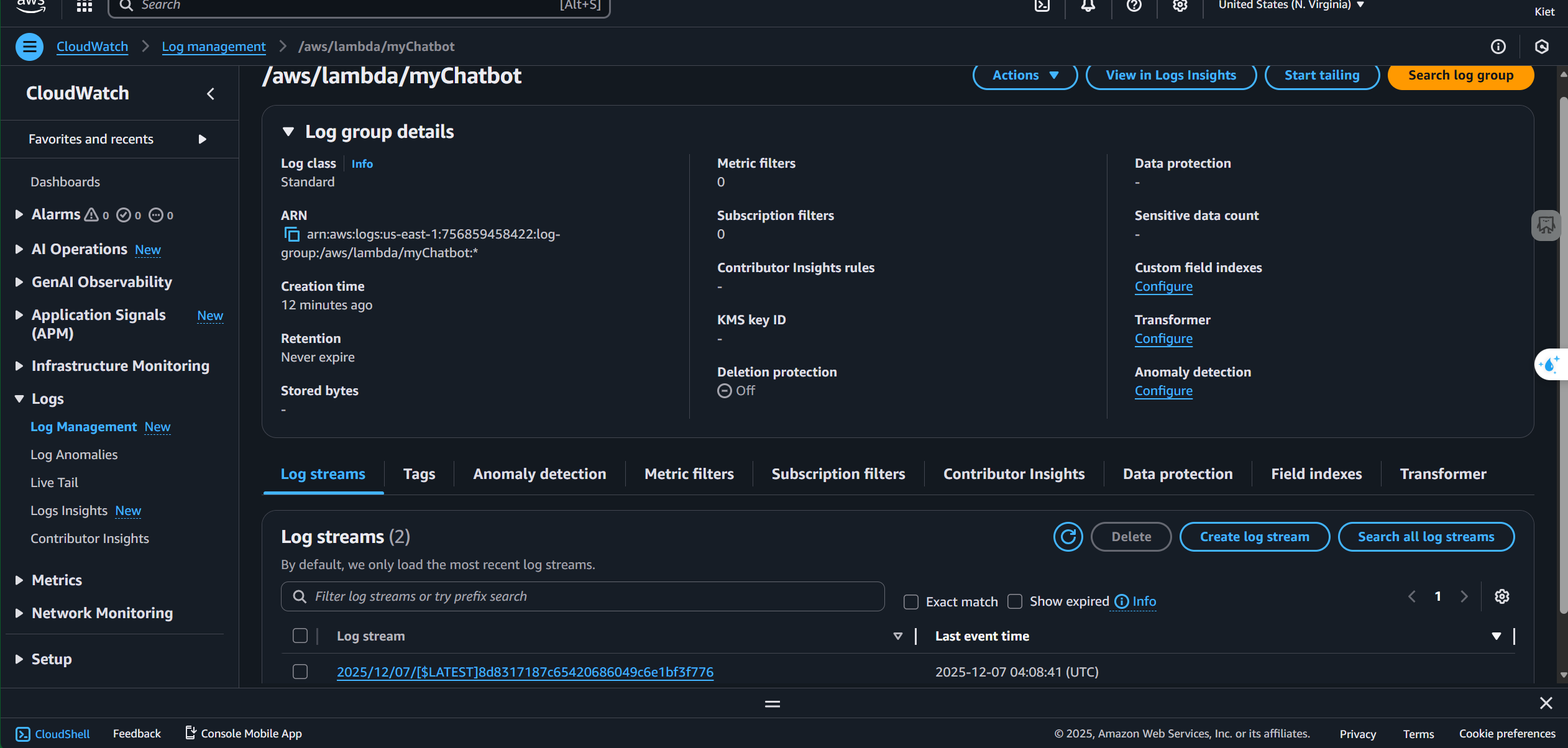Enable the Exact match checkbox

(x=911, y=602)
